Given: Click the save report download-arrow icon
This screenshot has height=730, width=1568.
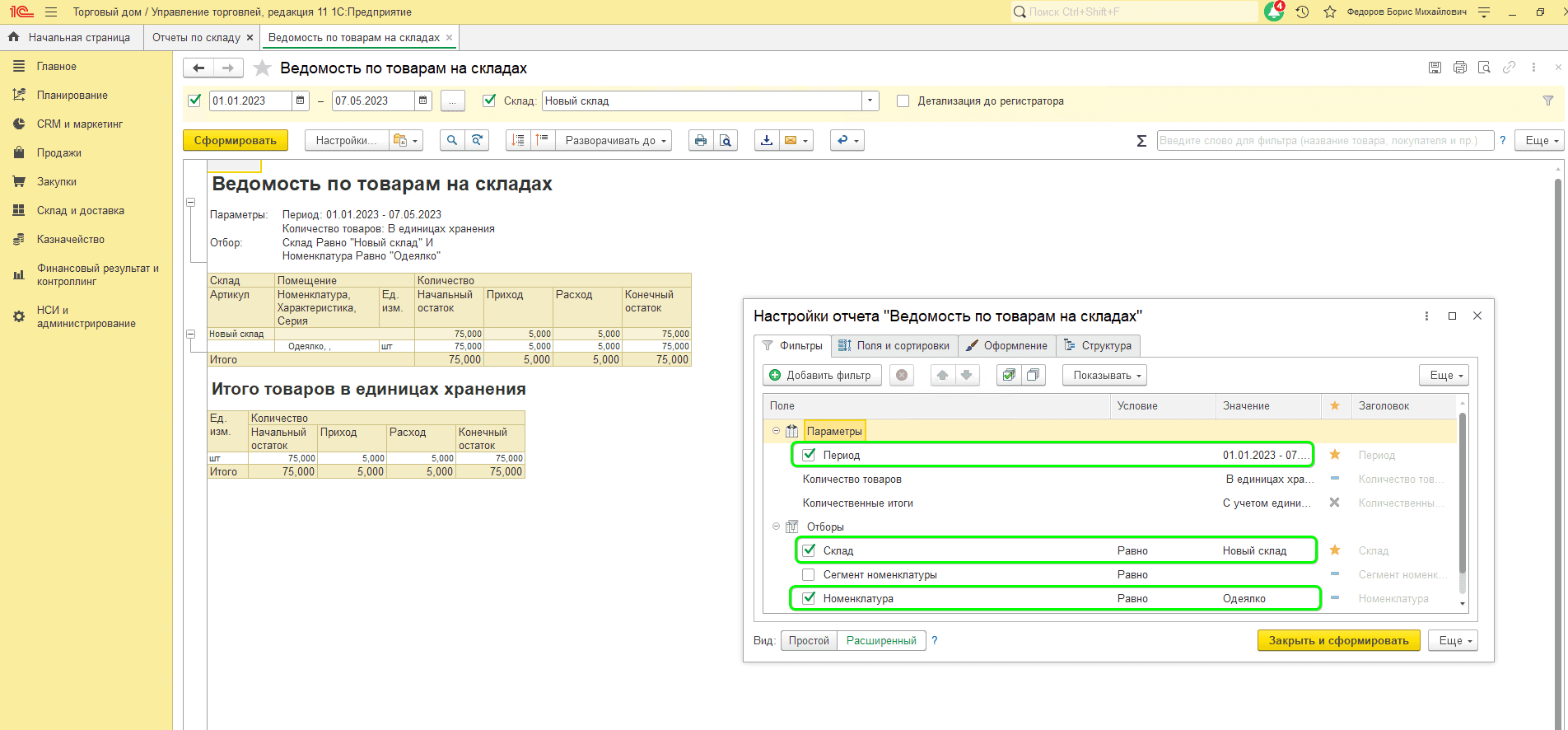Looking at the screenshot, I should click(x=766, y=141).
